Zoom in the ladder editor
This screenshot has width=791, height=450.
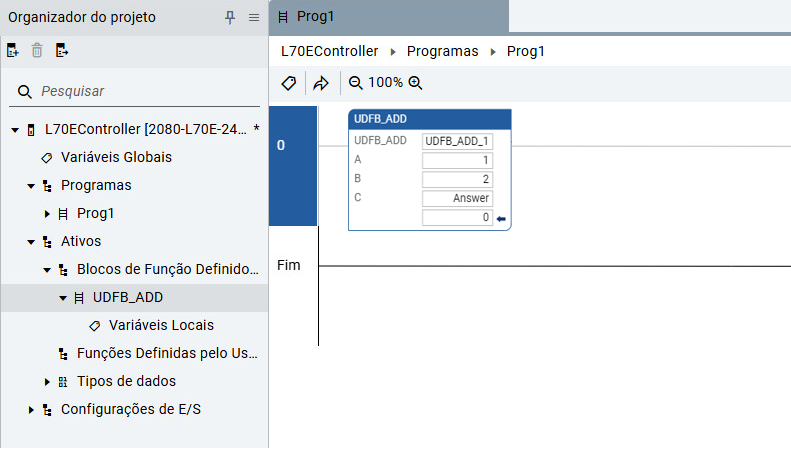(415, 83)
